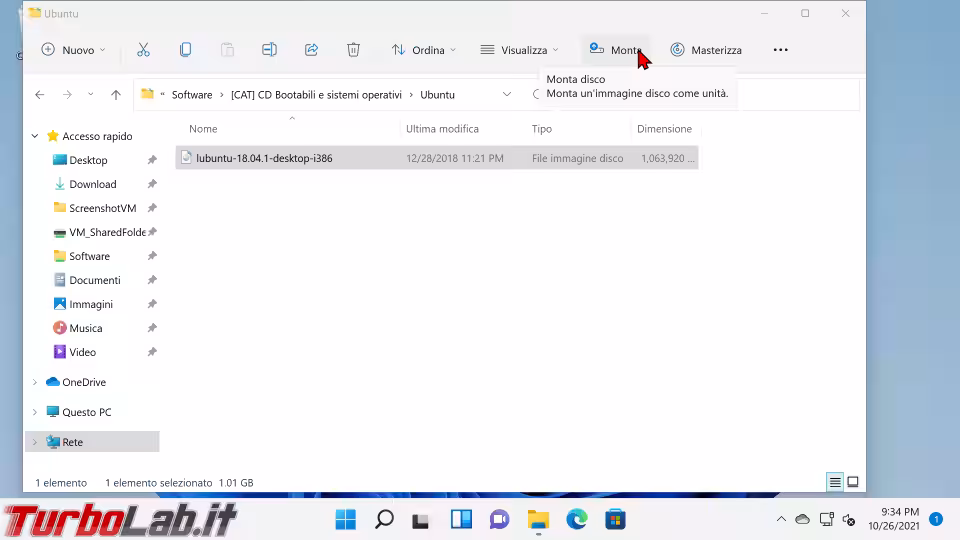Click the Delete trash icon
Viewport: 960px width, 540px height.
[x=353, y=50]
